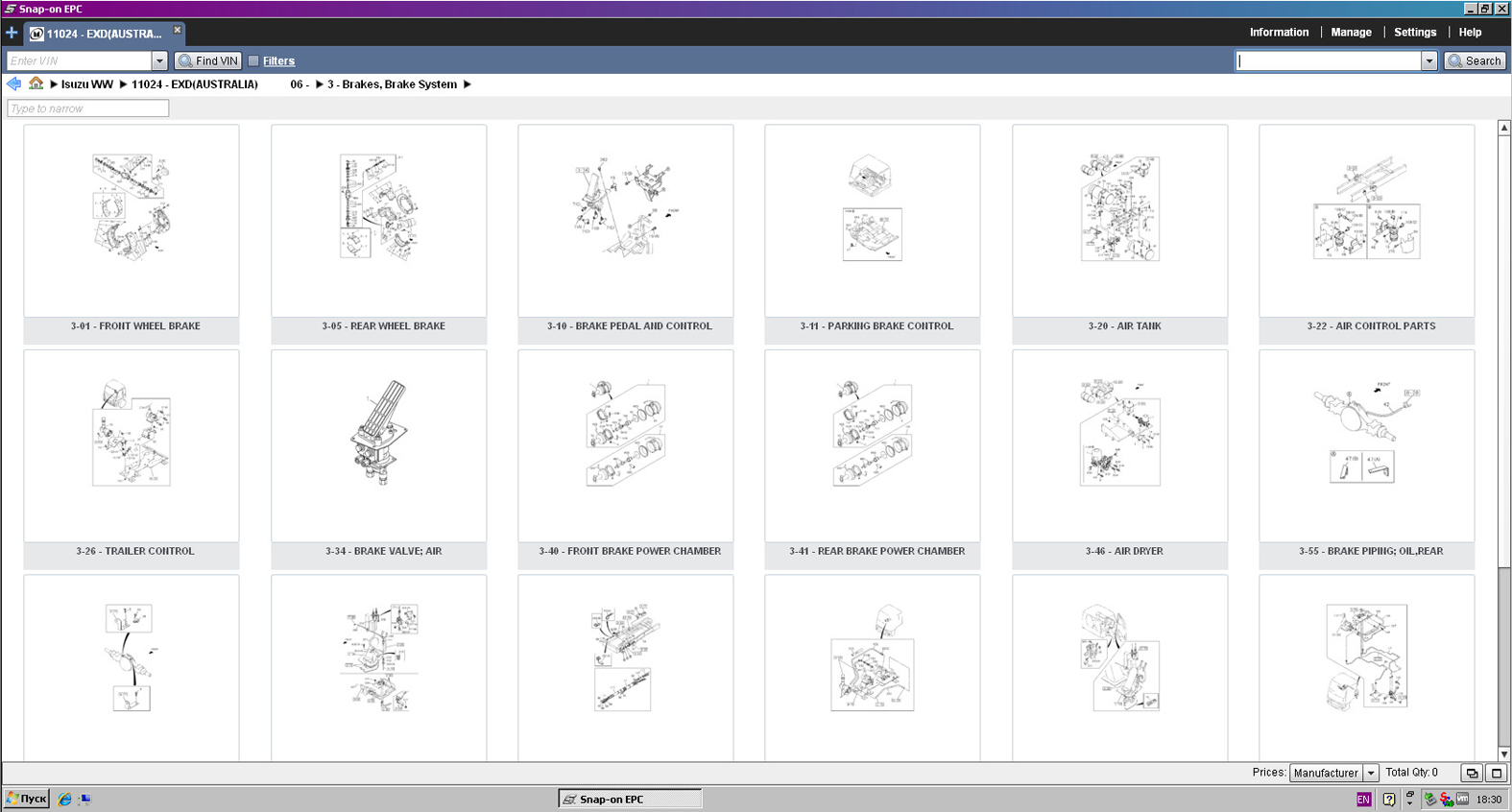Click the vertical scrollbar down arrow
The height and width of the screenshot is (812, 1512).
[x=1503, y=754]
